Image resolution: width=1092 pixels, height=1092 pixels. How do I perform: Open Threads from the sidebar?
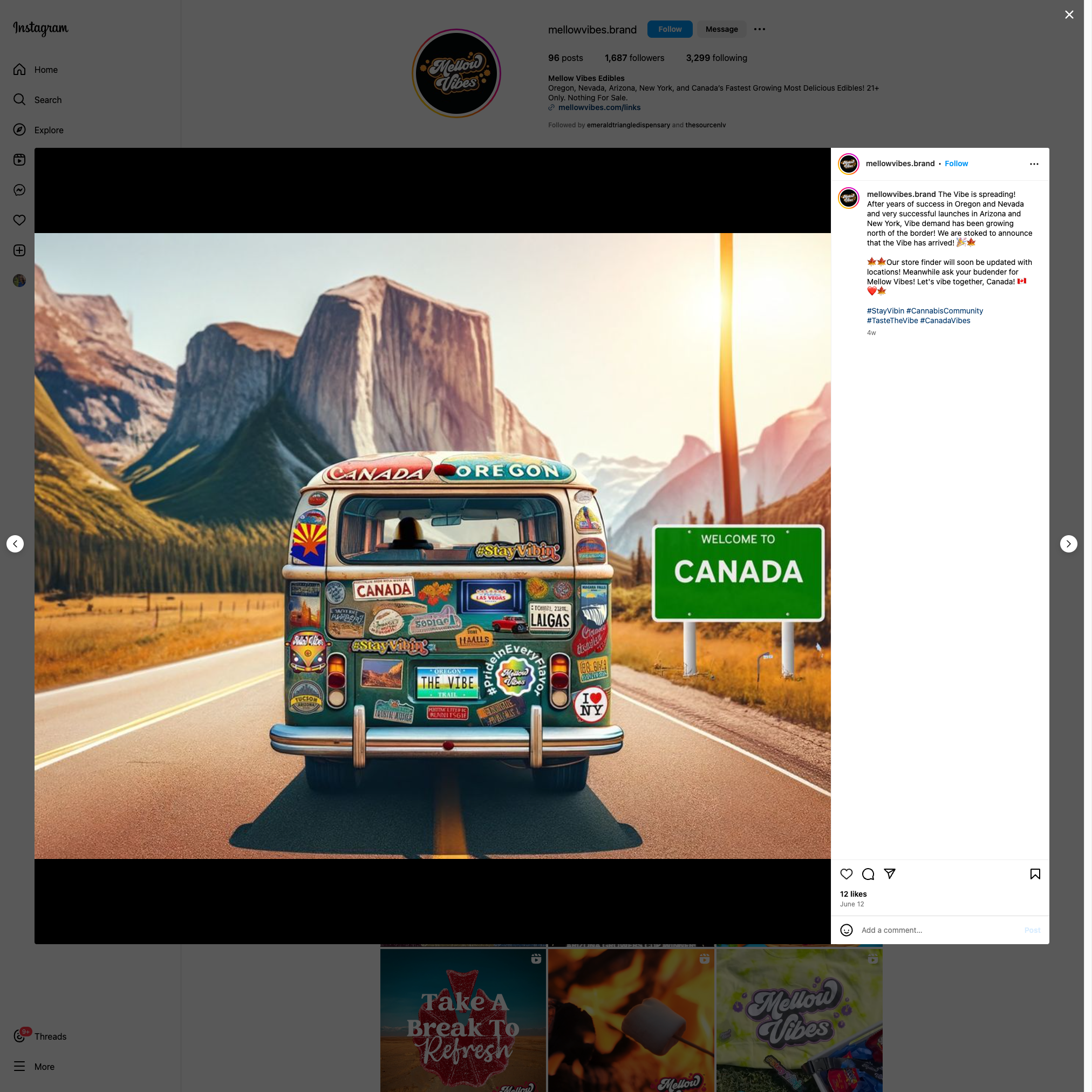tap(39, 1036)
